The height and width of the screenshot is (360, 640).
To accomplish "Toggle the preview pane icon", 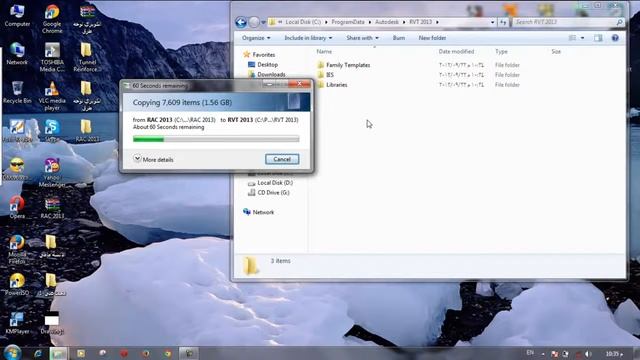I will click(598, 38).
